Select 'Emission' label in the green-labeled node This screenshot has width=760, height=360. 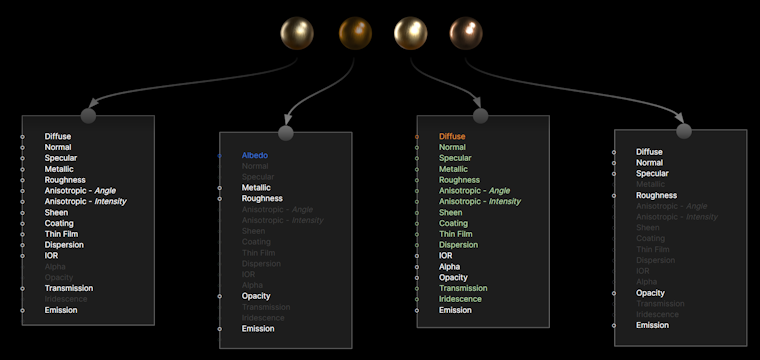(455, 310)
